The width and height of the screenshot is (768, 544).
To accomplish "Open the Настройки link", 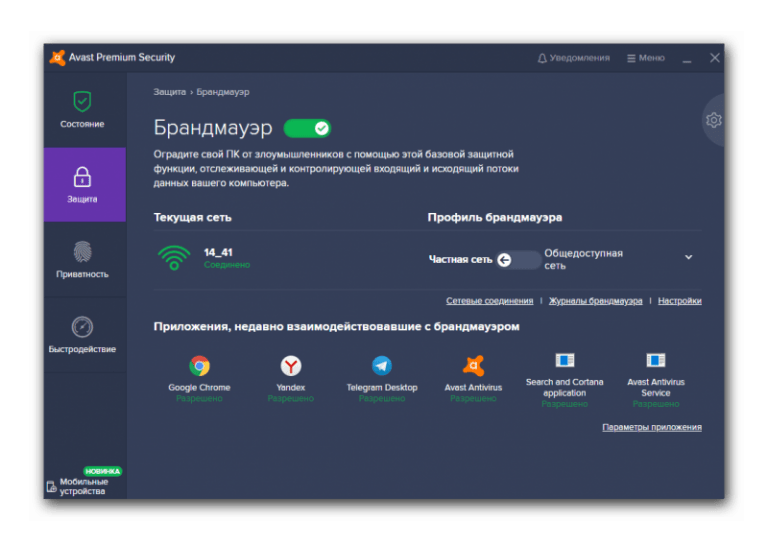I will click(680, 301).
